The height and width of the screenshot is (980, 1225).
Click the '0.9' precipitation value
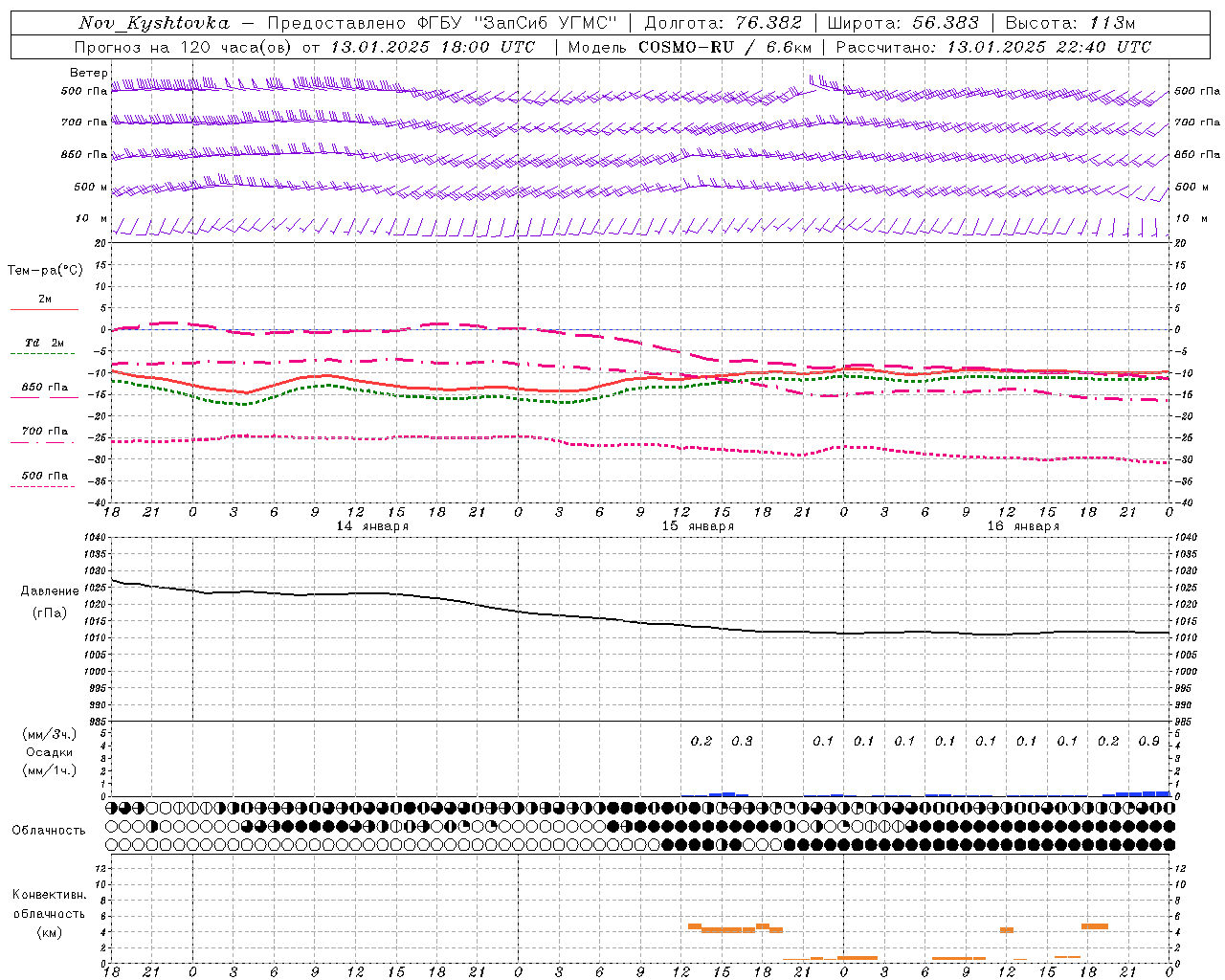pyautogui.click(x=1149, y=741)
